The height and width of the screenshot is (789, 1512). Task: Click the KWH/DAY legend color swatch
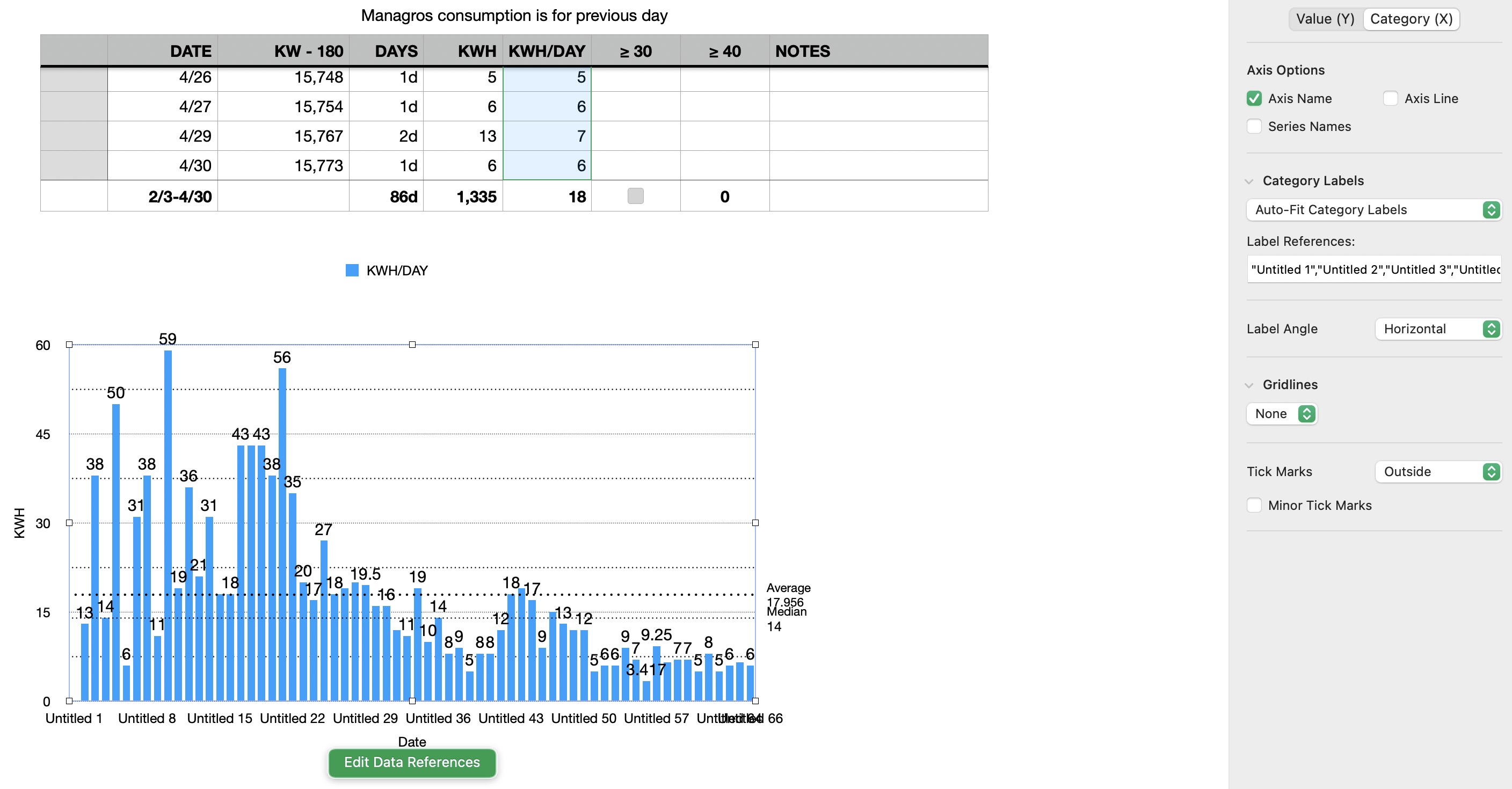click(x=352, y=271)
